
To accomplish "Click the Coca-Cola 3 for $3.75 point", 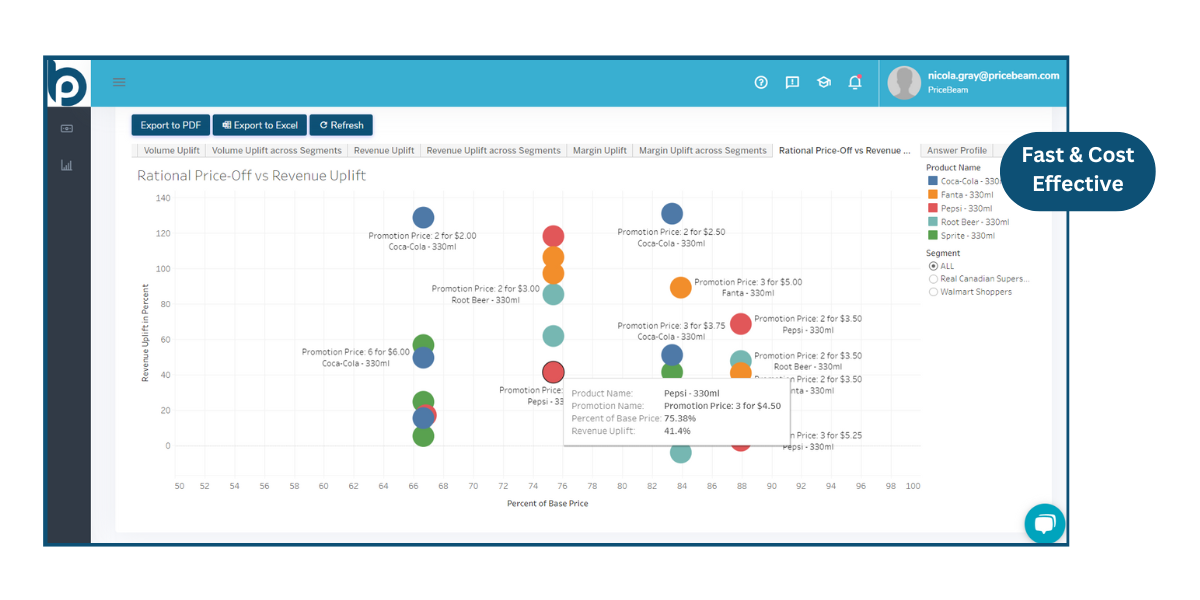I will 672,354.
